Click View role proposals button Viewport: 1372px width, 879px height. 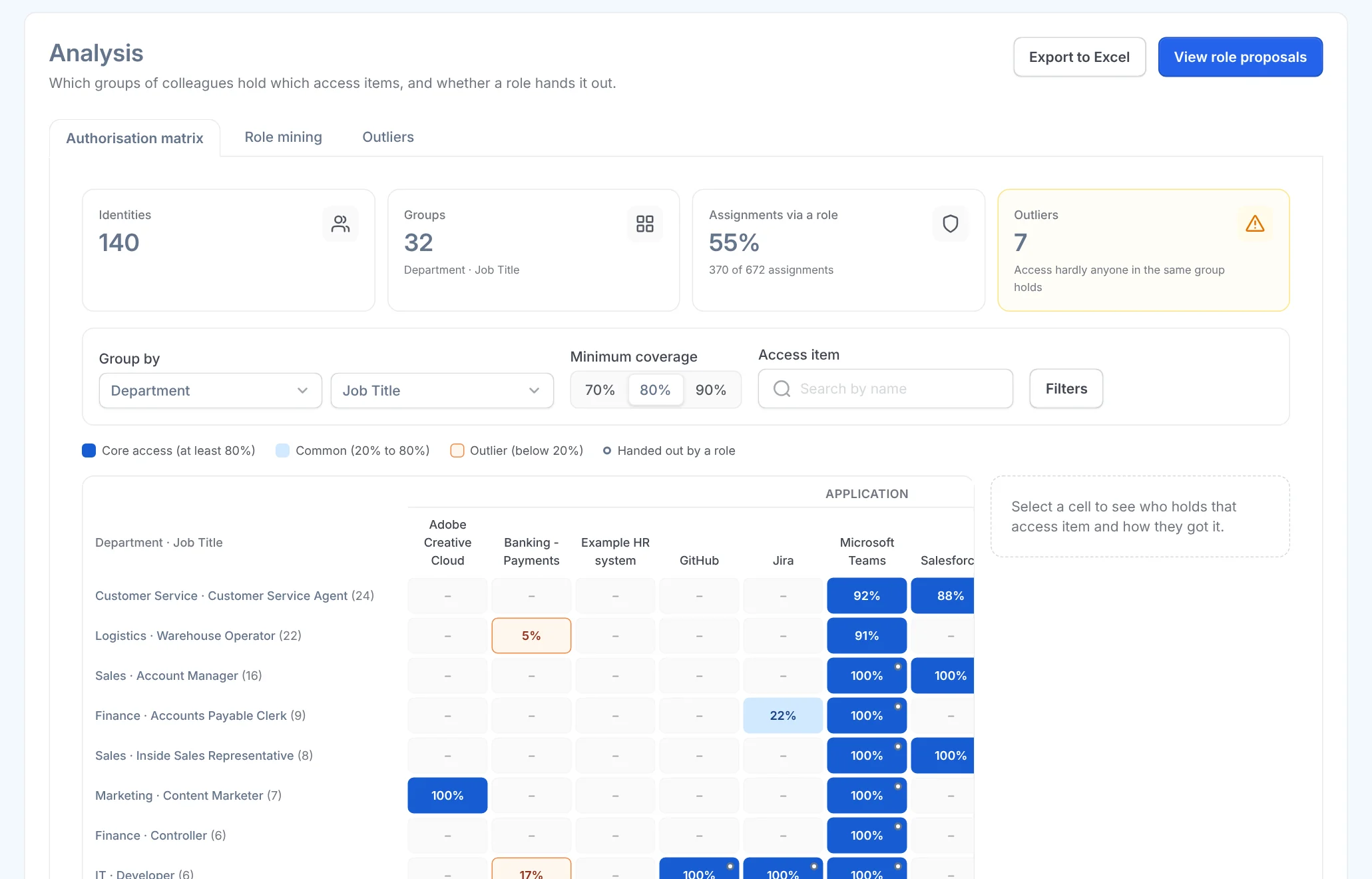coord(1240,57)
